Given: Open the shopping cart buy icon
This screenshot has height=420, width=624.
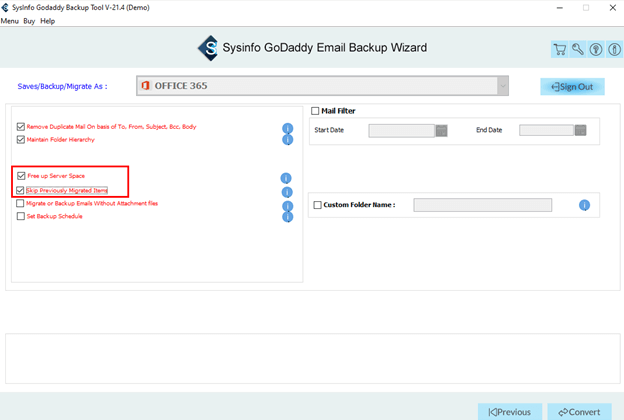Looking at the screenshot, I should click(x=560, y=49).
